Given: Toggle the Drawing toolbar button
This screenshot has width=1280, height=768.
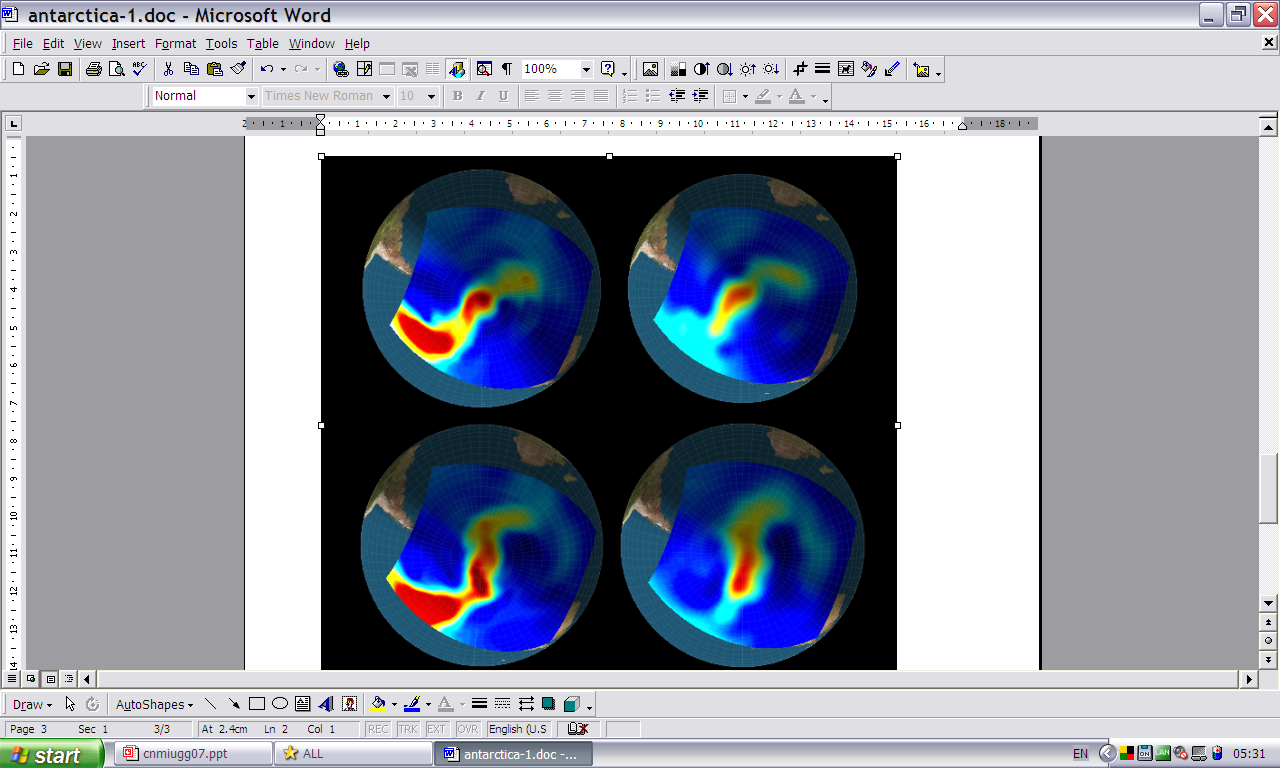Looking at the screenshot, I should pyautogui.click(x=457, y=69).
